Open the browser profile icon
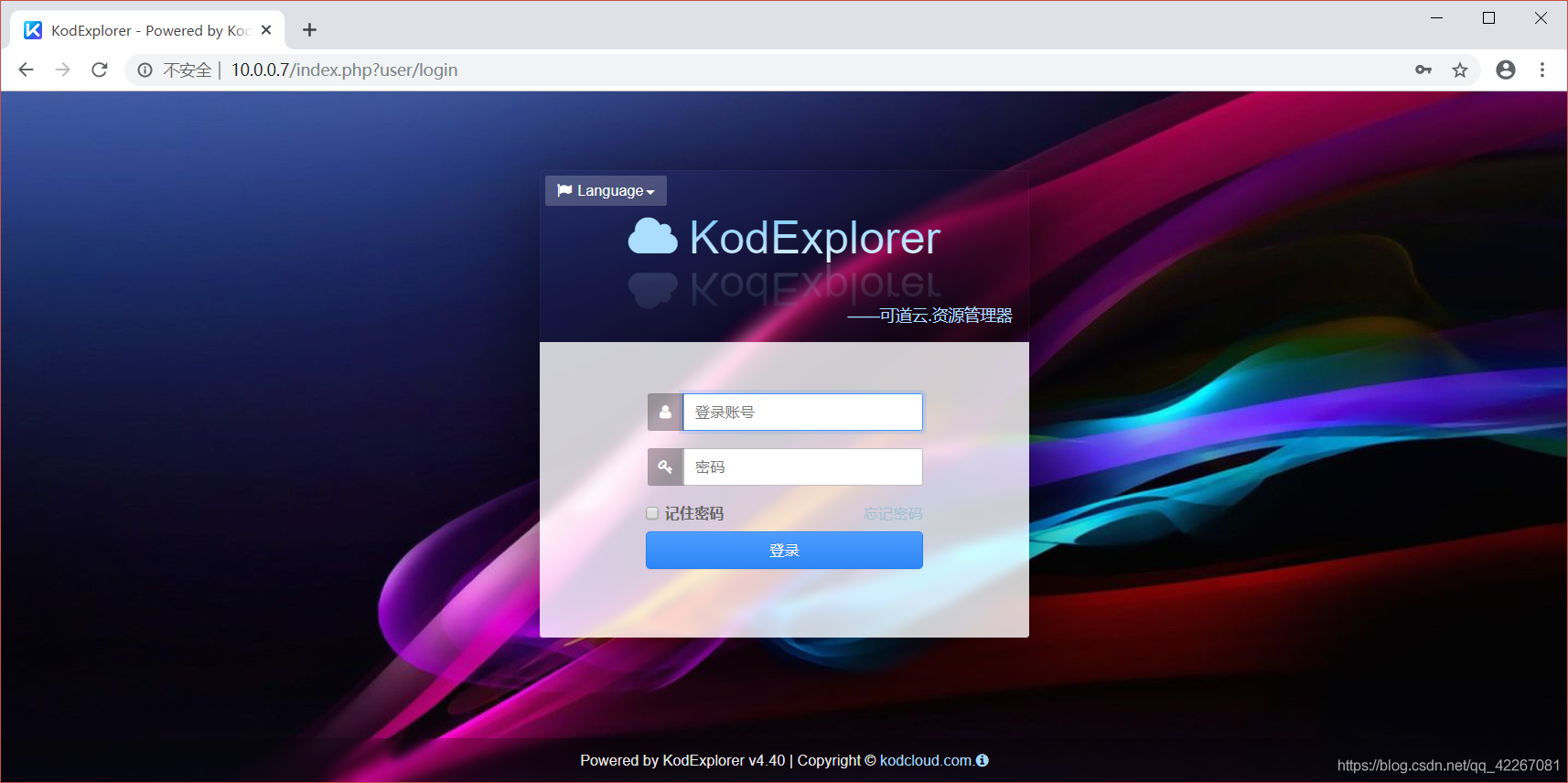The width and height of the screenshot is (1568, 783). tap(1506, 70)
